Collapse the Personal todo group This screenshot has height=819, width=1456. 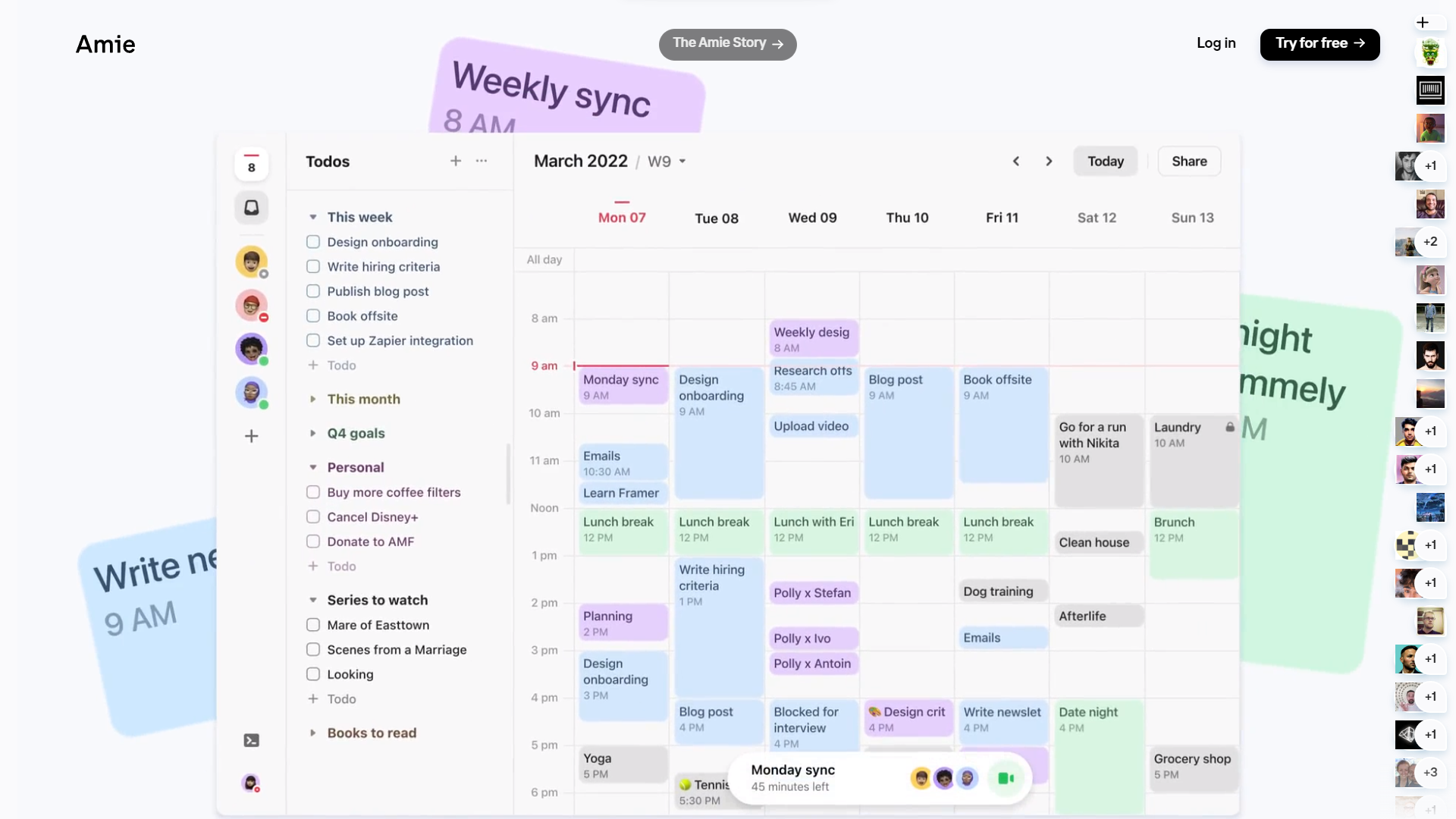[x=313, y=467]
